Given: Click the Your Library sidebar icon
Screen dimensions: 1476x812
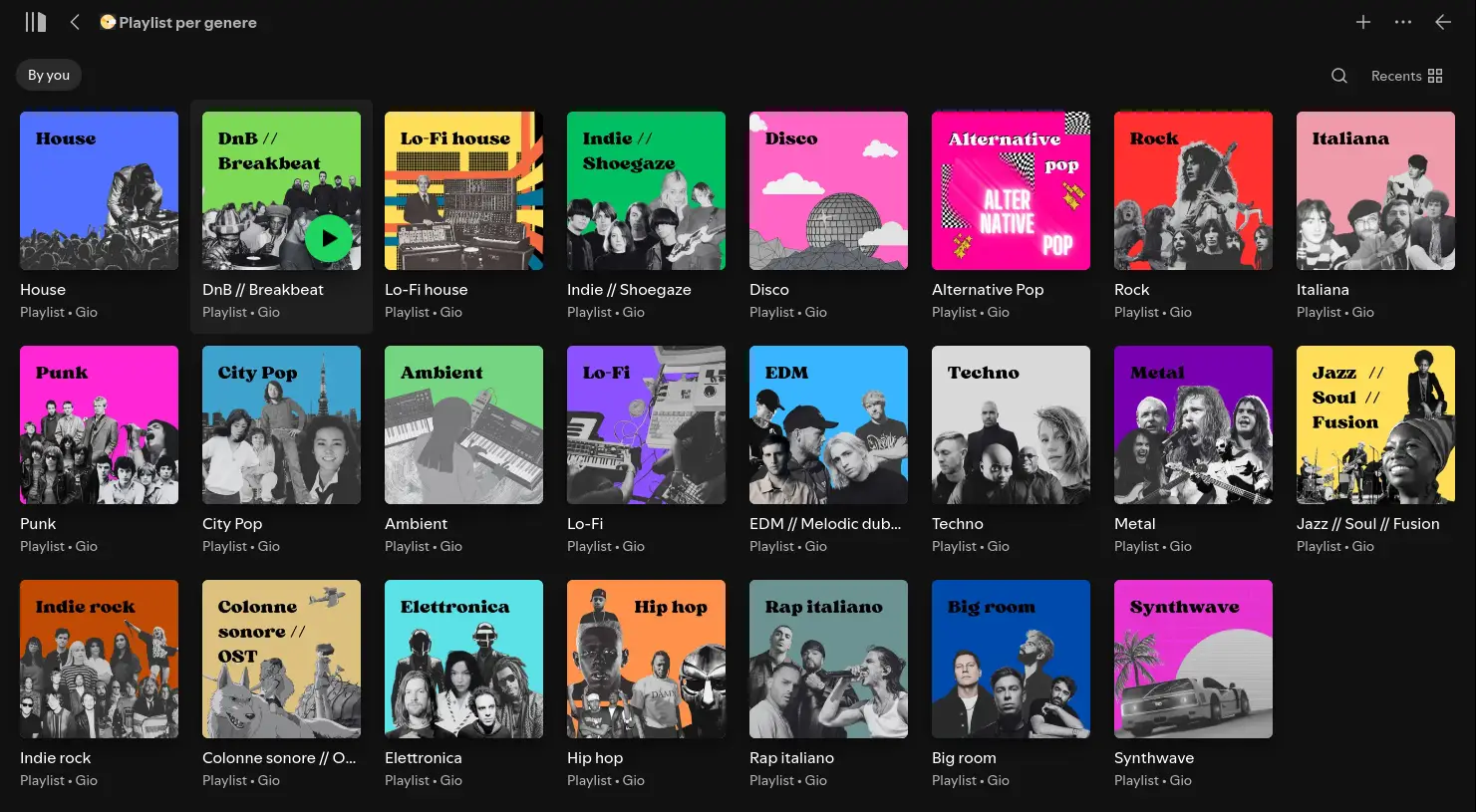Looking at the screenshot, I should click(x=36, y=22).
